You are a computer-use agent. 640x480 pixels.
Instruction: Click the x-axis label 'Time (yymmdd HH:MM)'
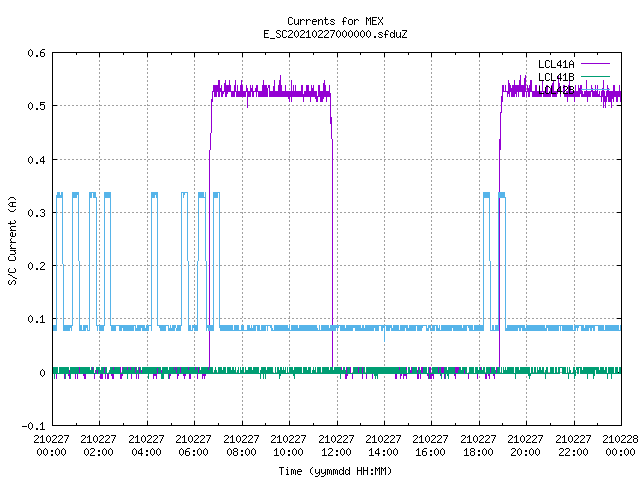point(335,471)
